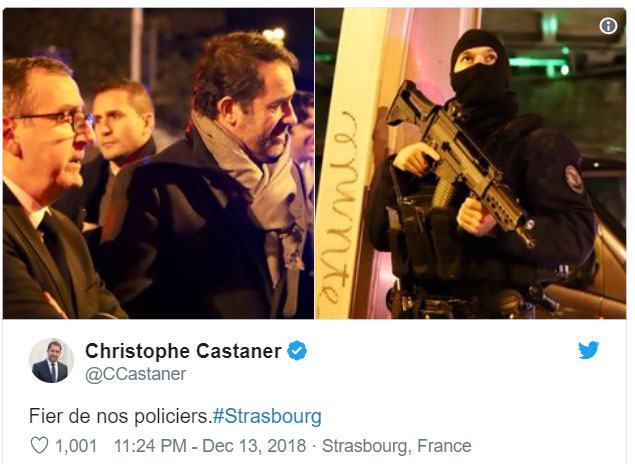Open the Twitter bird logo
Viewport: 635px width, 464px height.
coord(588,351)
